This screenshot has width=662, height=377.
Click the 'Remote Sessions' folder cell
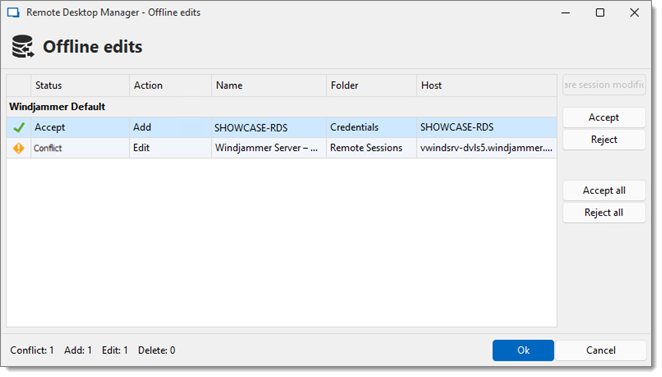tap(371, 148)
